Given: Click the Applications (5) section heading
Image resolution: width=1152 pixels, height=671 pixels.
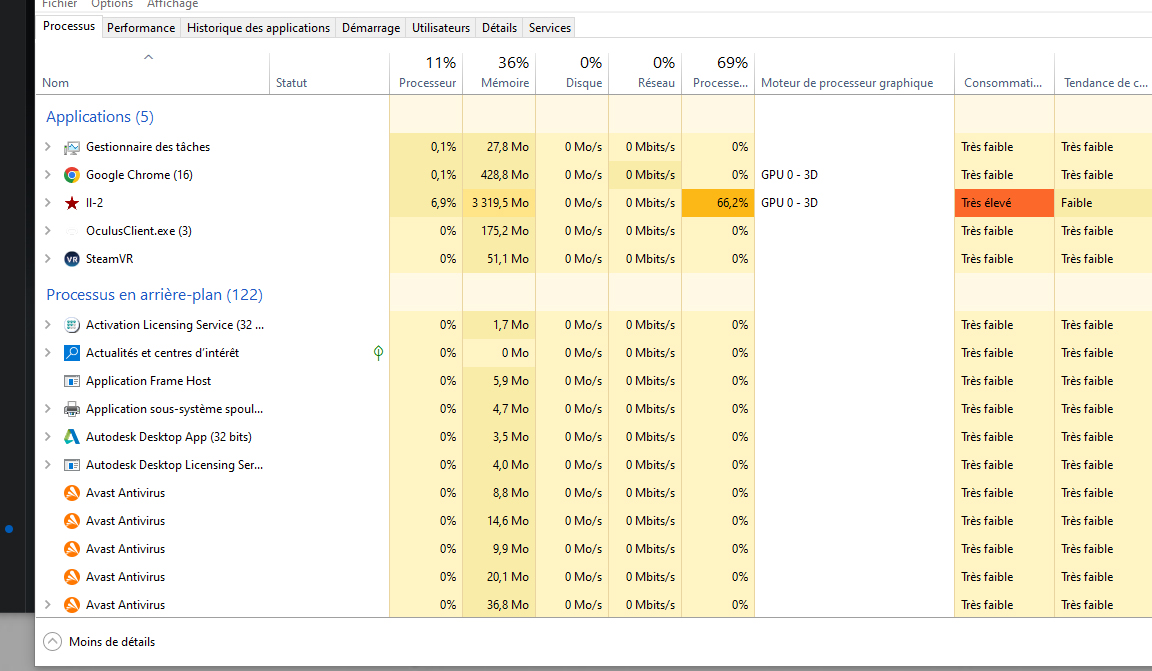Looking at the screenshot, I should click(100, 117).
